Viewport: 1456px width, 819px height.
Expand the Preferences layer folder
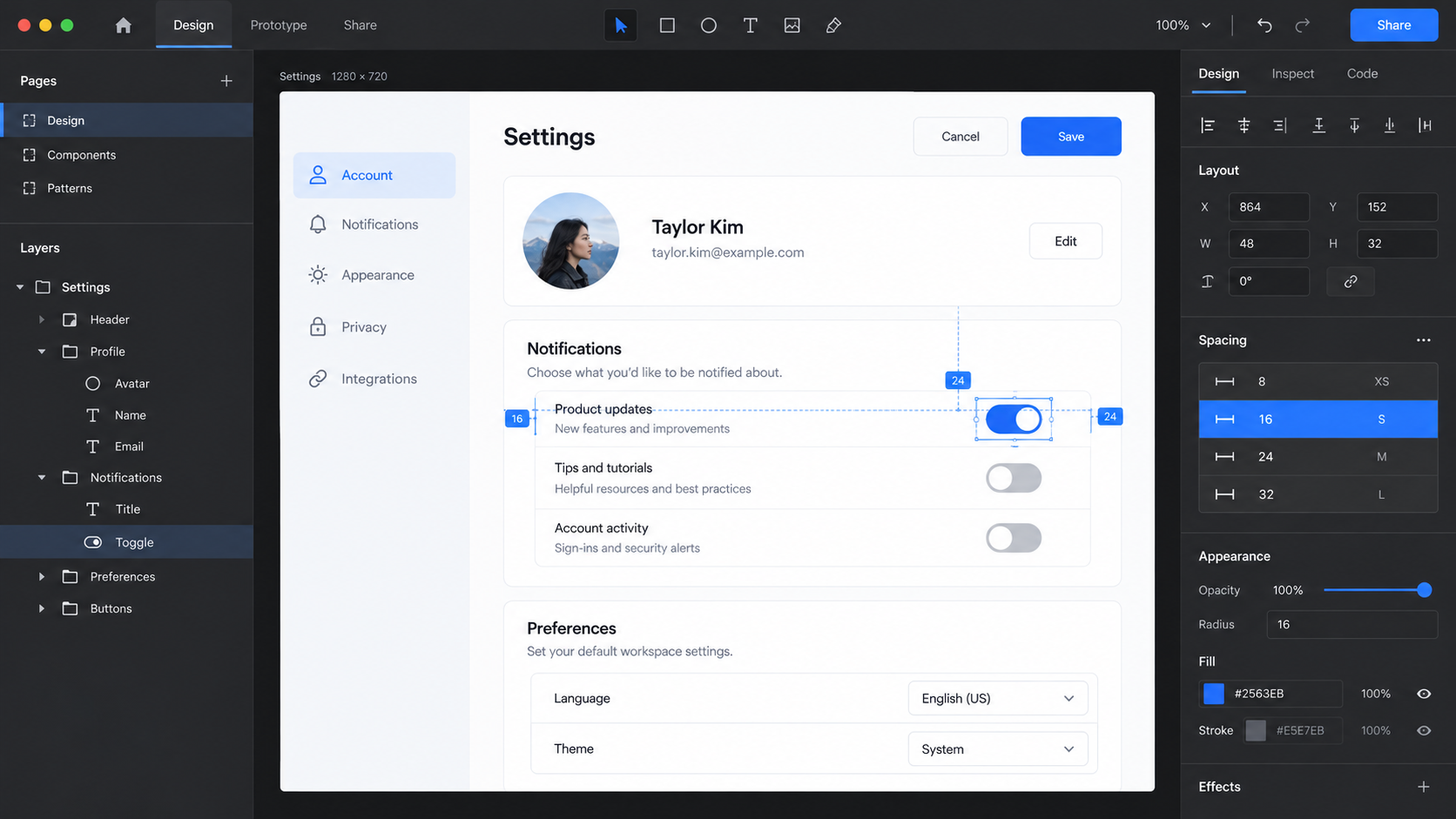(x=41, y=576)
